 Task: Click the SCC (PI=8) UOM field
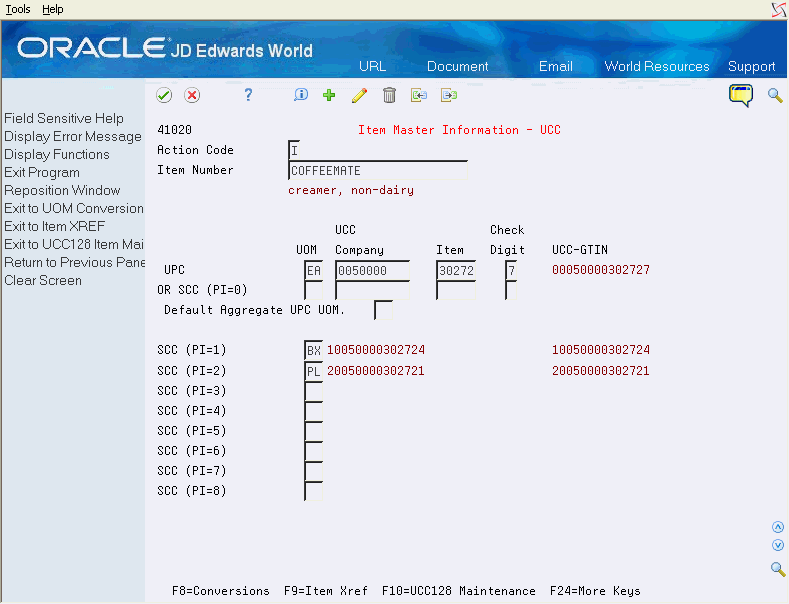(313, 491)
